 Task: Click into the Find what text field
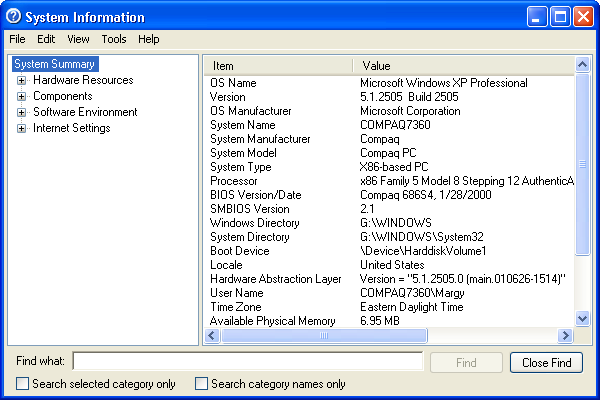point(248,362)
